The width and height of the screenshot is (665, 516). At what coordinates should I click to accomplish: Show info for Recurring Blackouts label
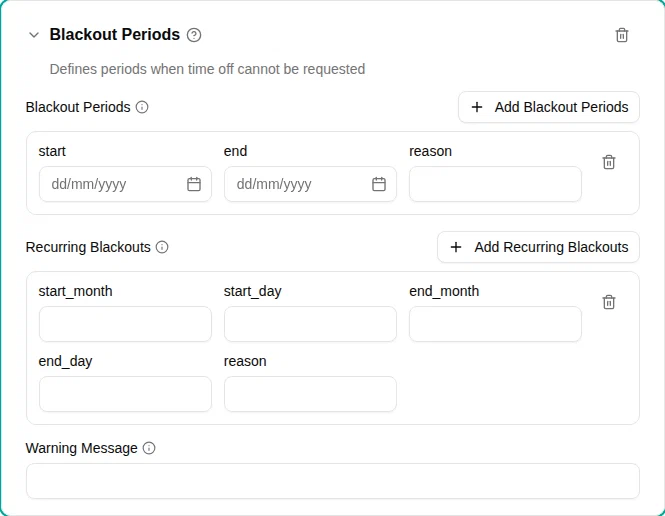[x=162, y=247]
